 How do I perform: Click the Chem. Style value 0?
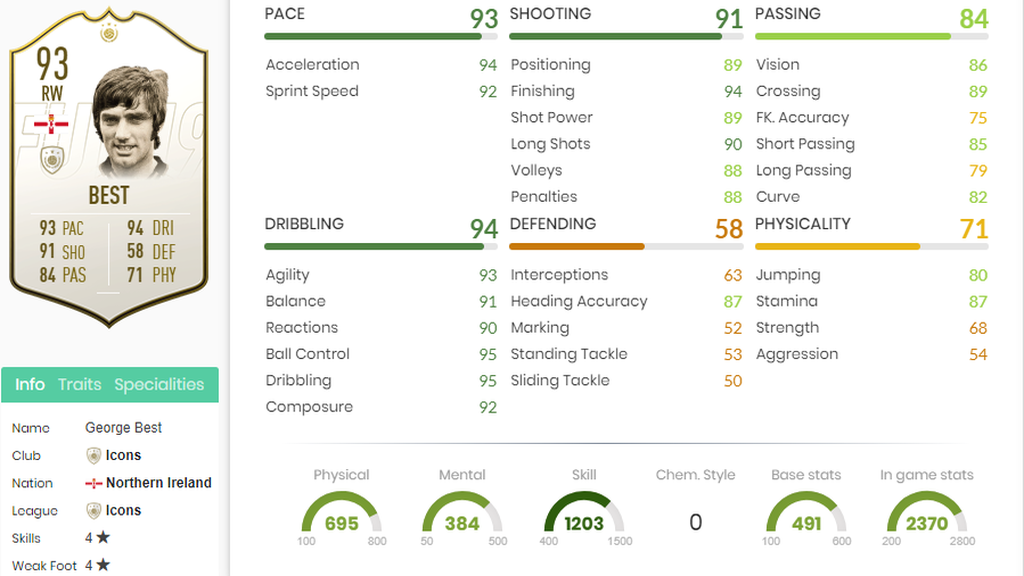coord(696,522)
